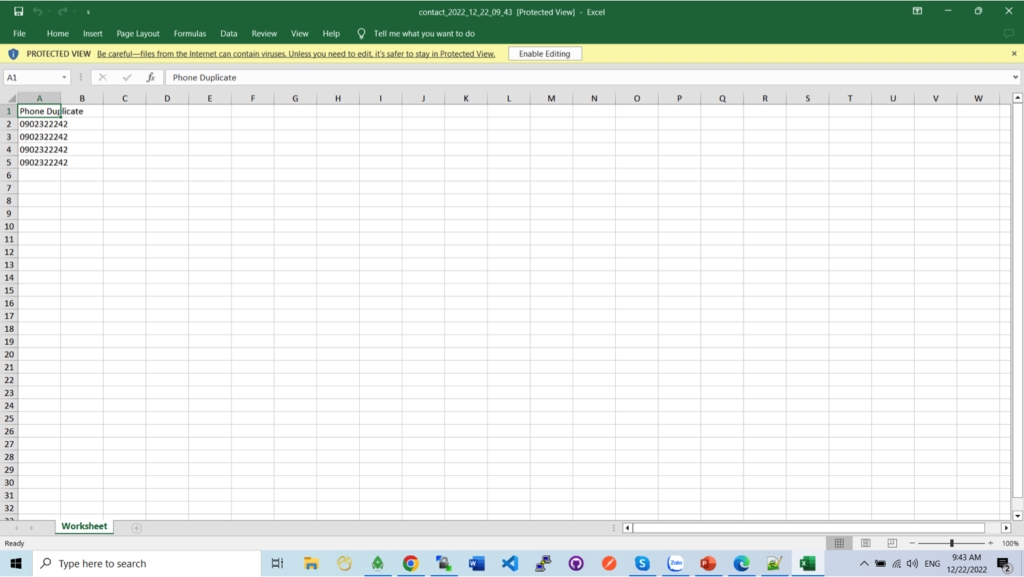Open the Formulas ribbon tab

[189, 33]
